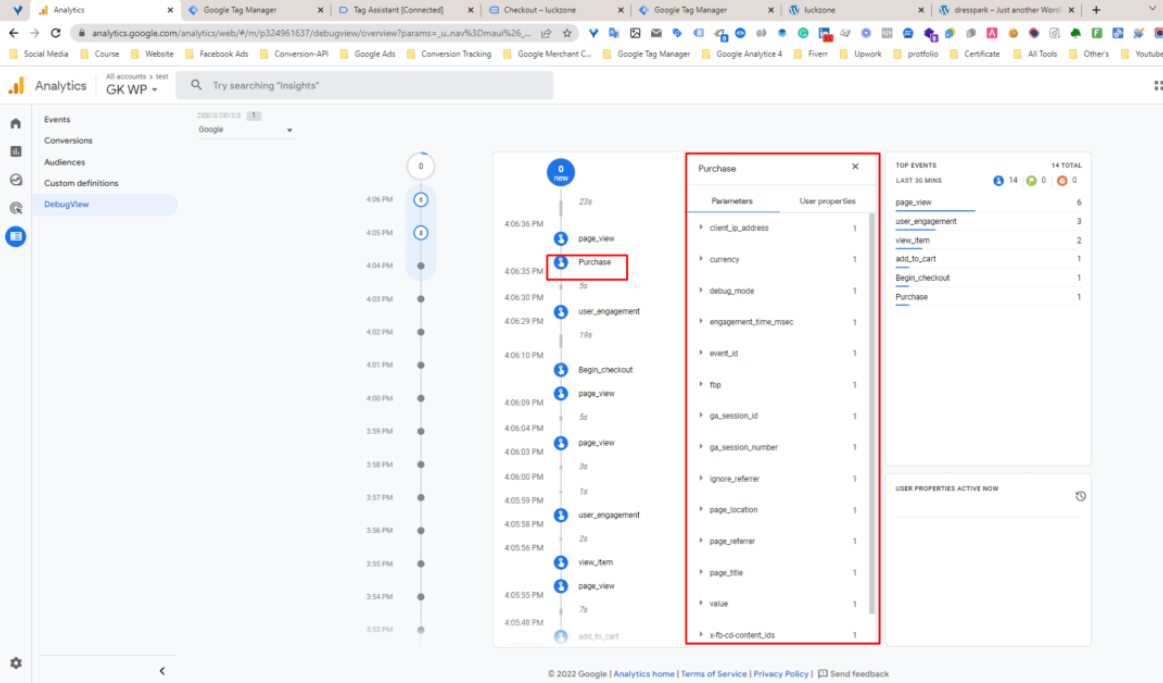Screen dimensions: 1163x683
Task: Click the Purchase event icon in timeline
Action: coord(561,263)
